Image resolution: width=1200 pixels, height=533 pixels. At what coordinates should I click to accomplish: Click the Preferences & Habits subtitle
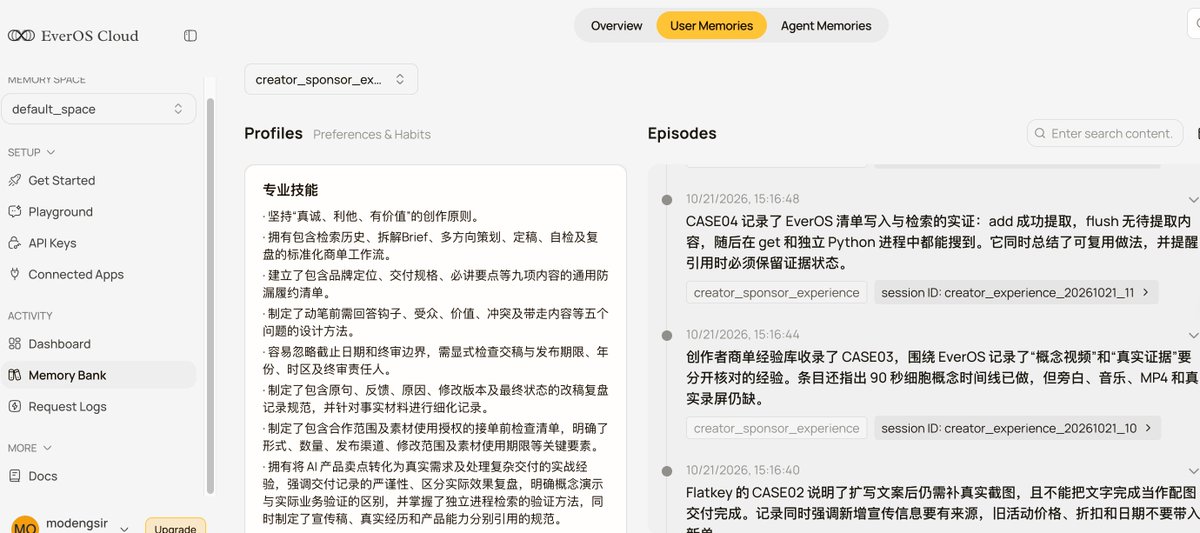[x=372, y=134]
